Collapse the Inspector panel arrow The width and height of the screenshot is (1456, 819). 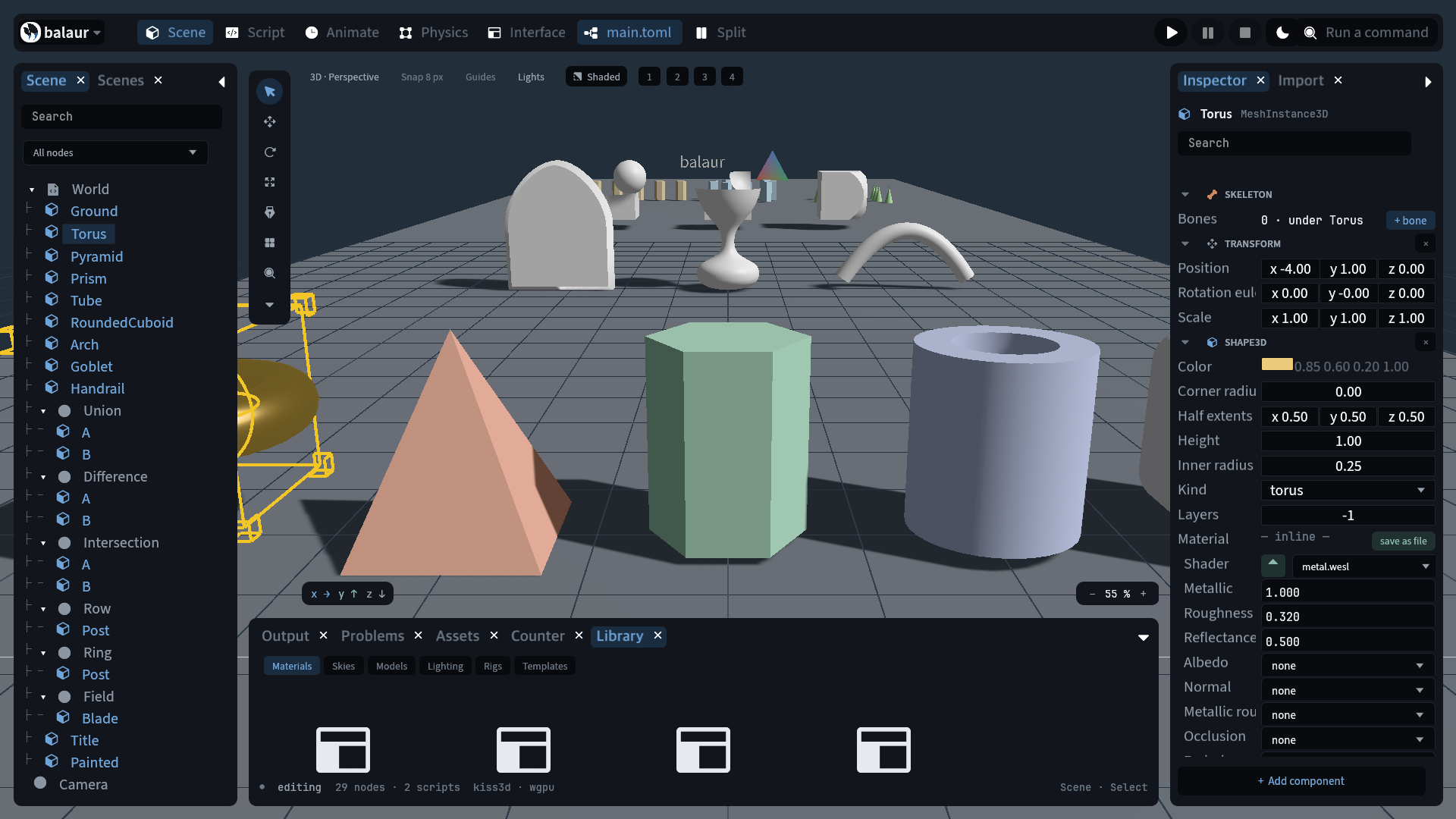click(1428, 81)
